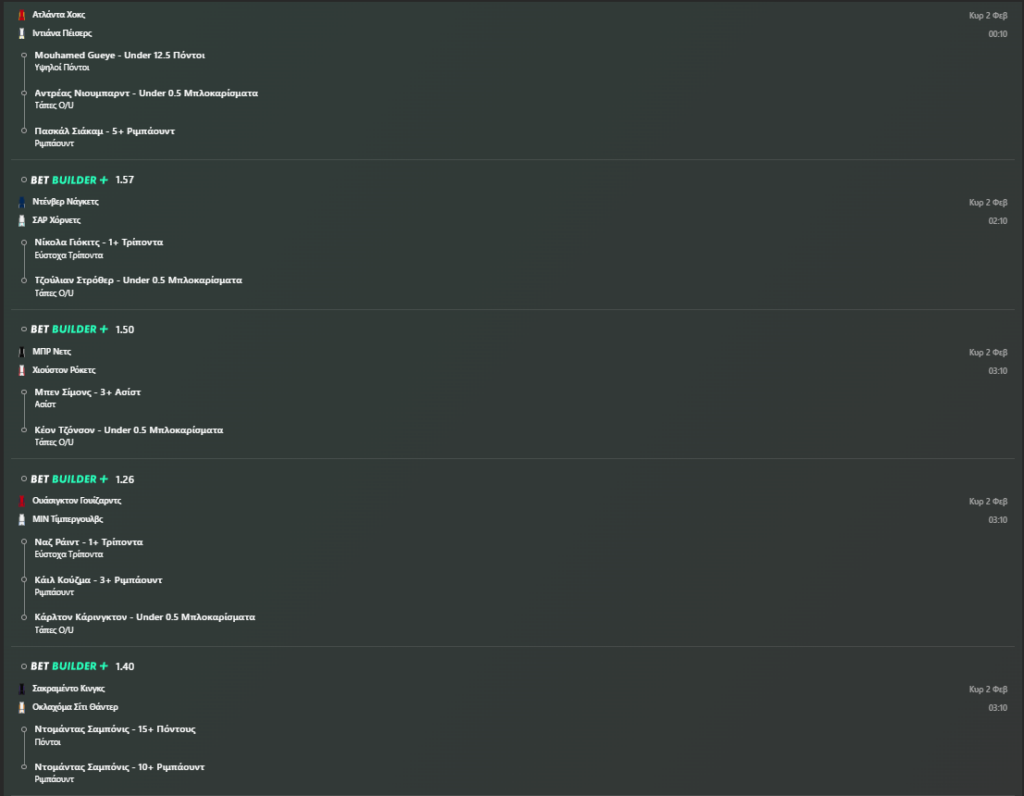Select the Ντένβερ Νάγκετς jersey icon
This screenshot has height=796, width=1024.
22,201
